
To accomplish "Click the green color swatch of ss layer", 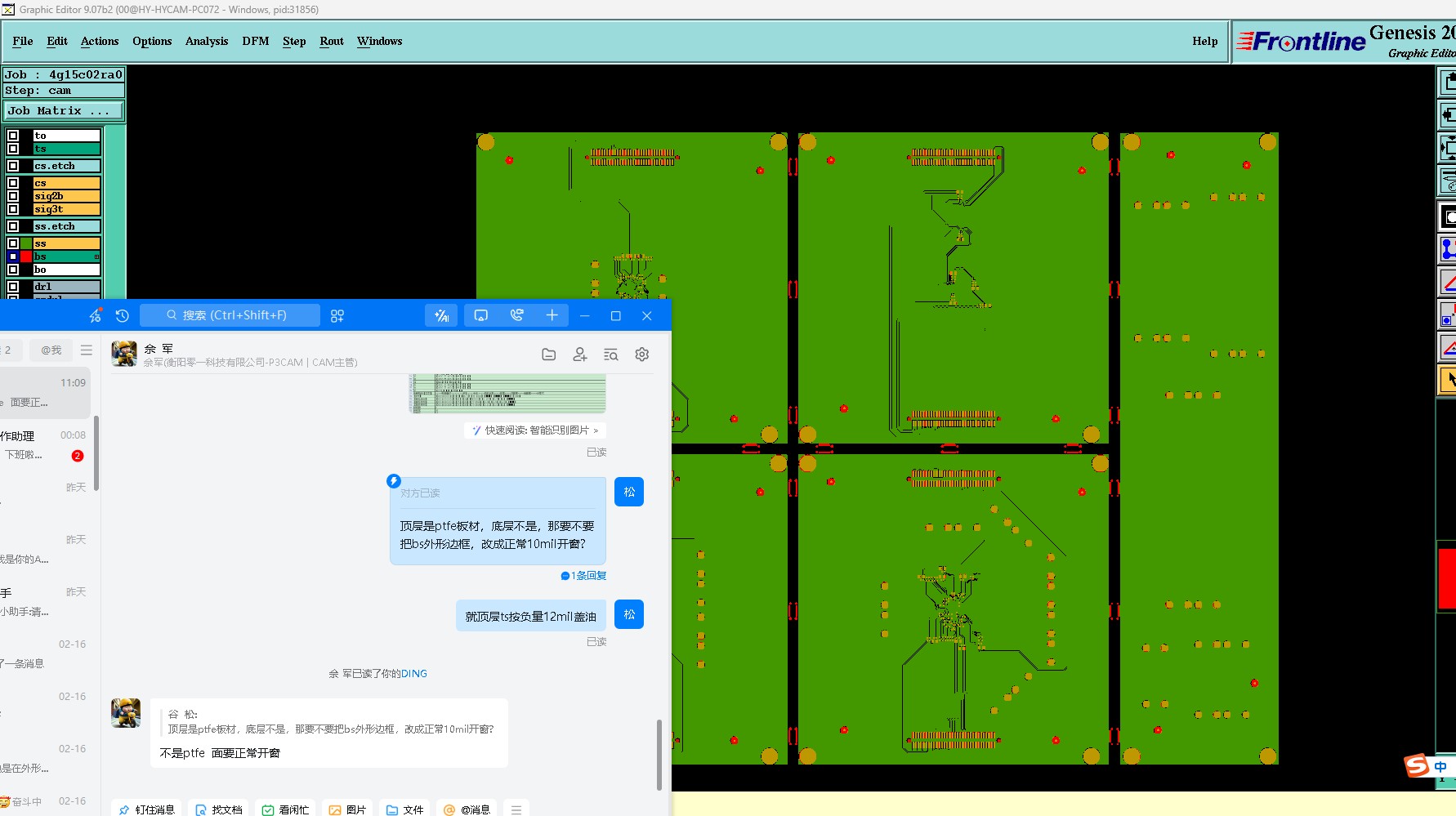I will pyautogui.click(x=26, y=243).
